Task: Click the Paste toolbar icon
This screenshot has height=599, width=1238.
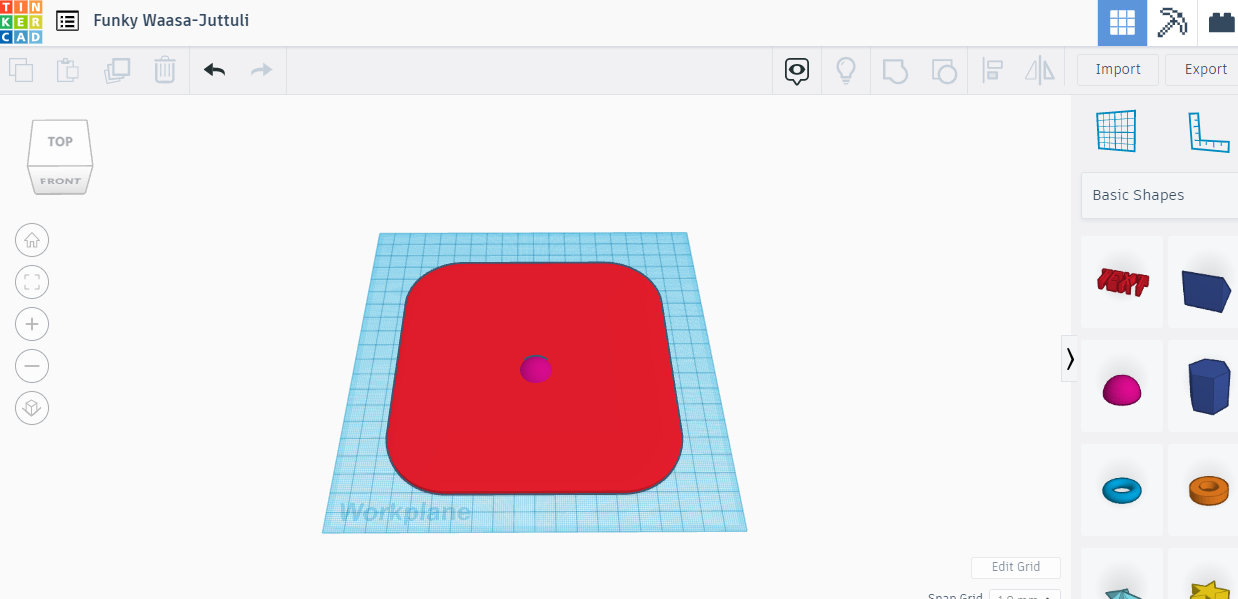Action: [68, 70]
